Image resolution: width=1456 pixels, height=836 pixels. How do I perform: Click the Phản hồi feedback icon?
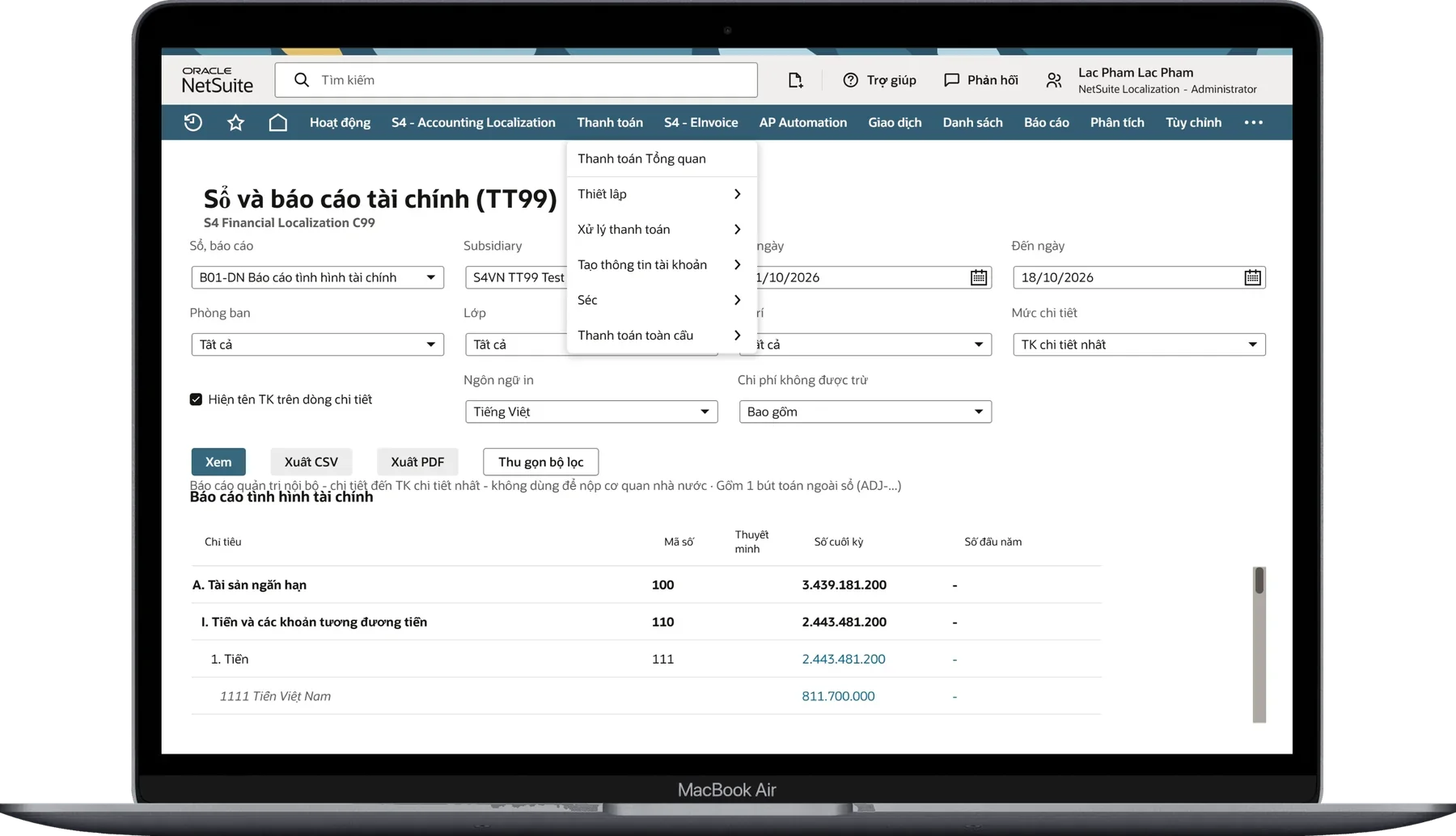951,80
